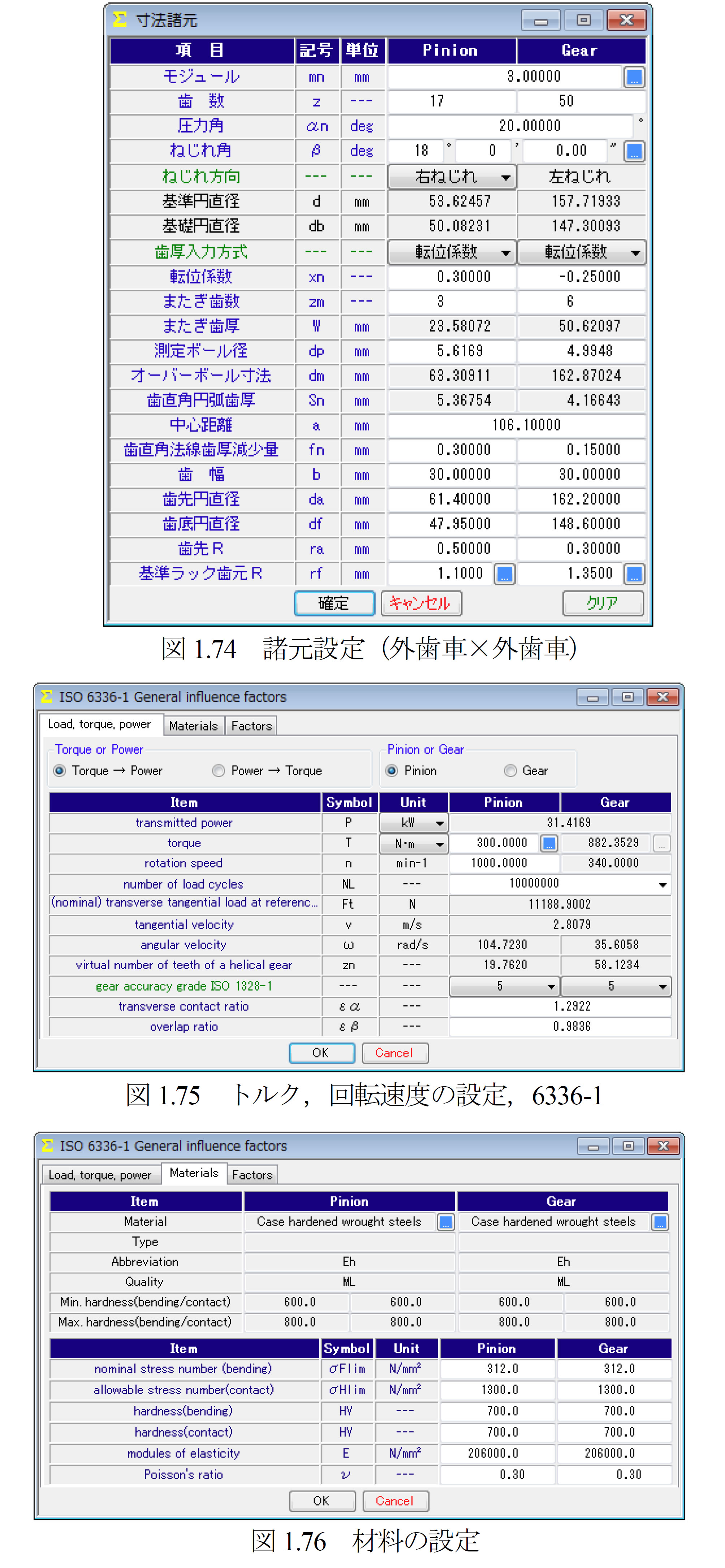Click pinion torque field 300.0000
The image size is (725, 1568).
[494, 843]
